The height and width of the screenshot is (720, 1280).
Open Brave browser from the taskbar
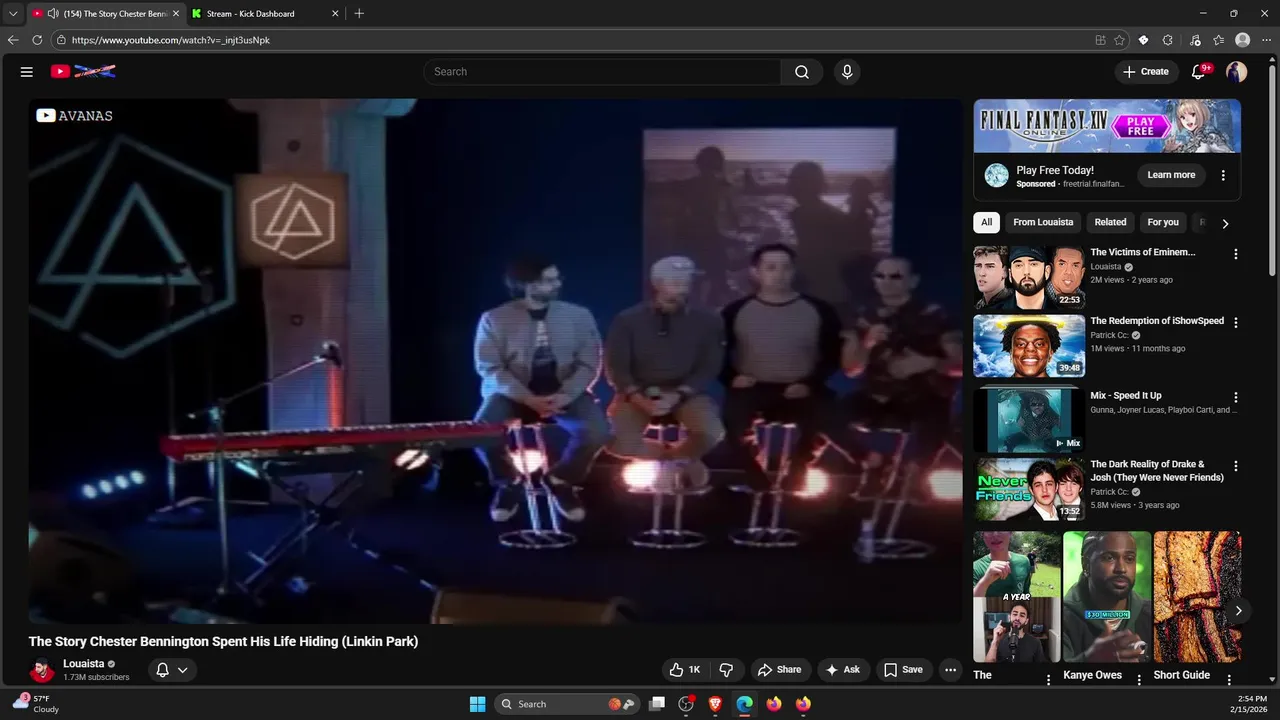pos(715,704)
